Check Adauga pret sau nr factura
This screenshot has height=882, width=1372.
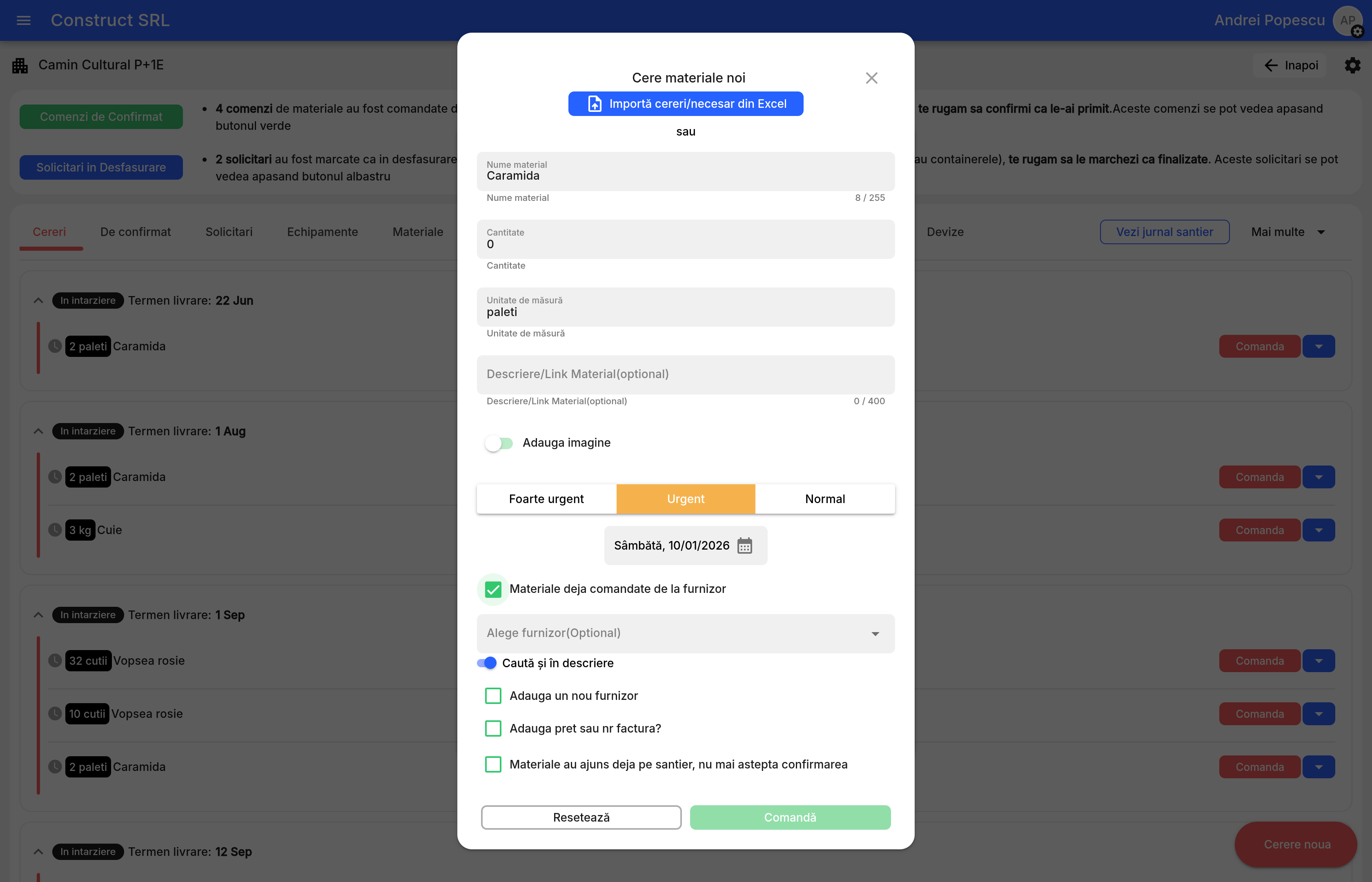point(493,728)
